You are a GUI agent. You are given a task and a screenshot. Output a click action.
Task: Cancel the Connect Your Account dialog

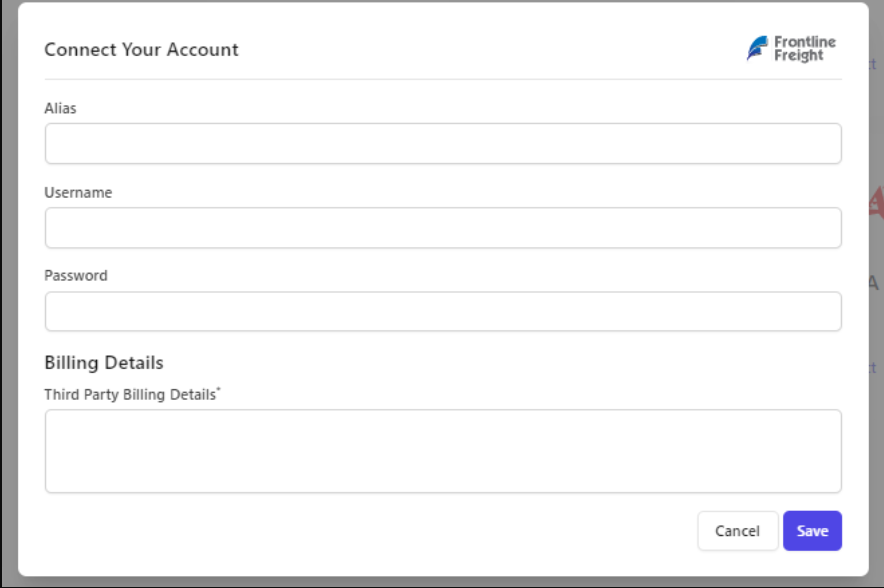[x=737, y=530]
